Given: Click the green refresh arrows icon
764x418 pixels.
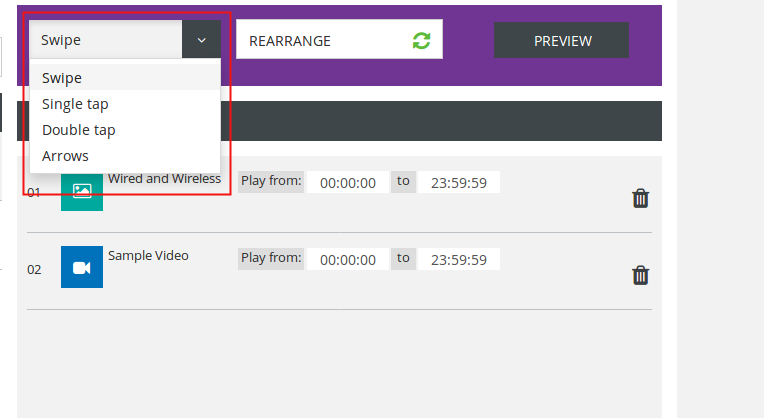Looking at the screenshot, I should [x=421, y=40].
